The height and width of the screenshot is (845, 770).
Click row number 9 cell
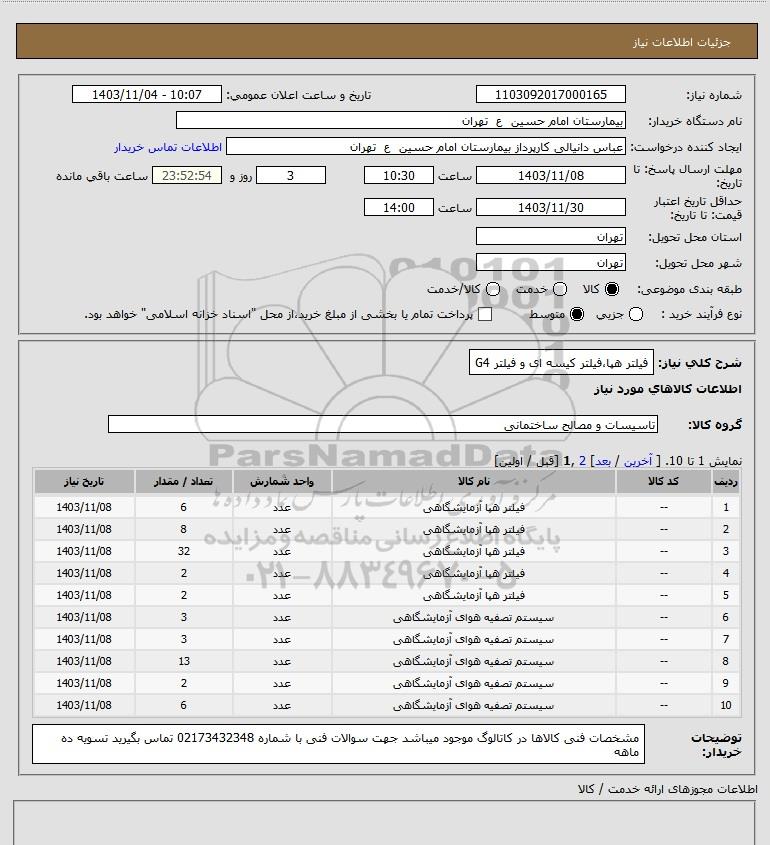(726, 683)
